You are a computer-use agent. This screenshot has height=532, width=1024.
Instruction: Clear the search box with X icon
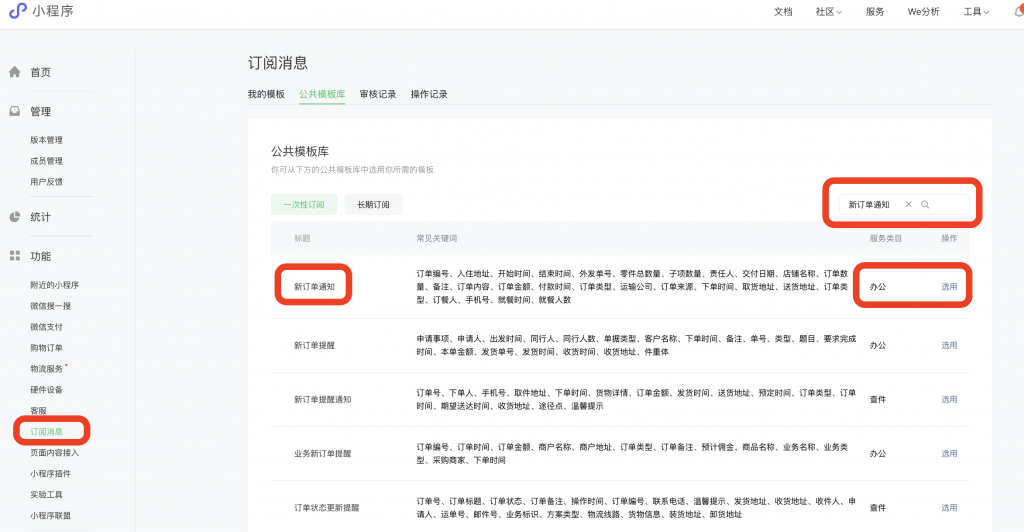click(908, 204)
